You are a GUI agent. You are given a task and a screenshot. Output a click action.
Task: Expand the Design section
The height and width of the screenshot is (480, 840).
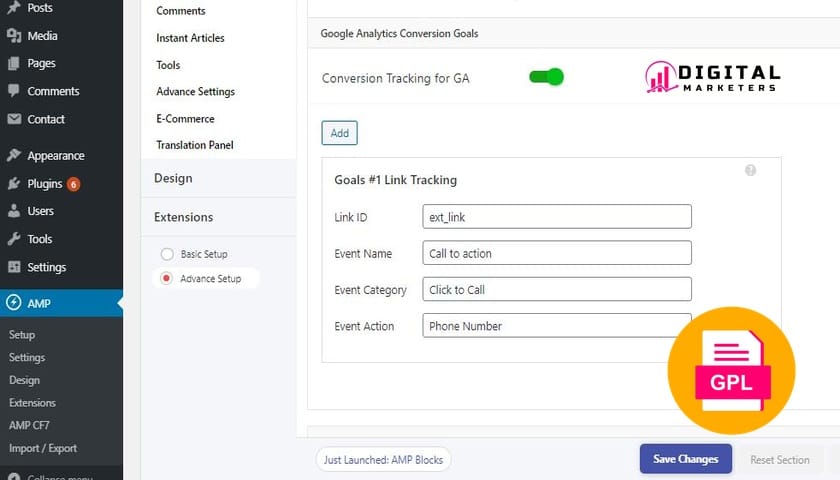click(173, 178)
